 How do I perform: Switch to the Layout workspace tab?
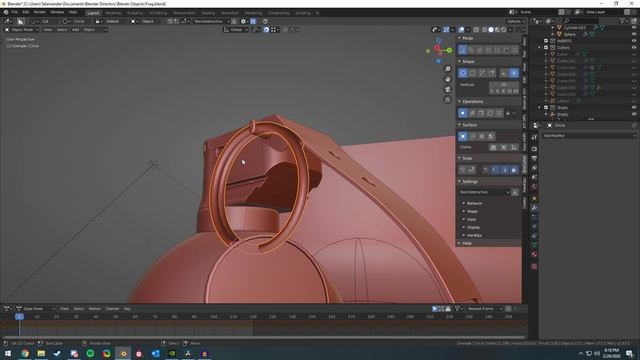pos(93,13)
